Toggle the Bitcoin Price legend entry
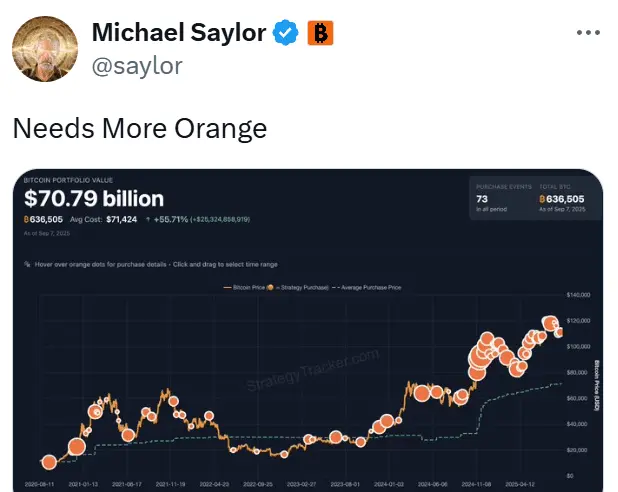 [244, 287]
